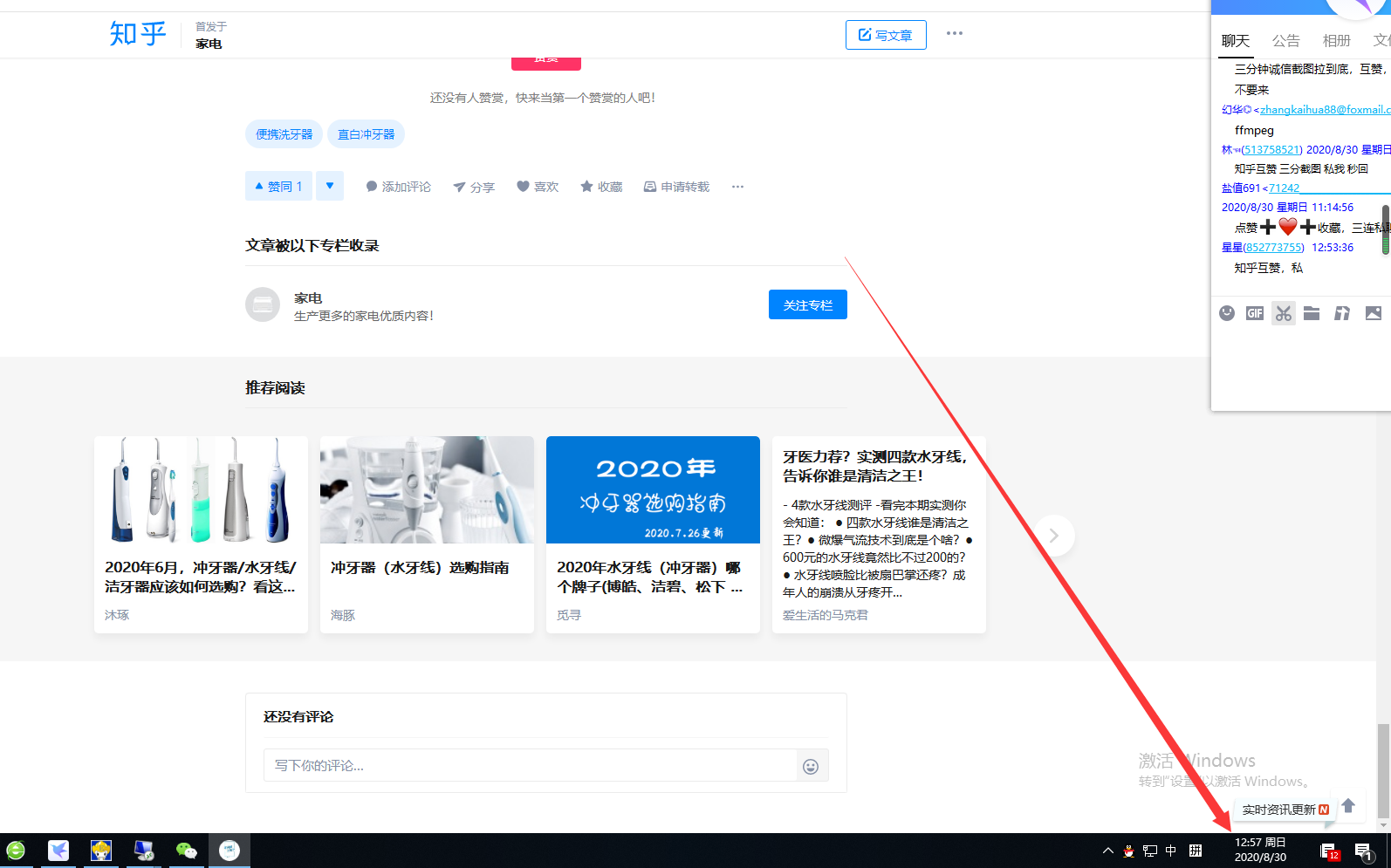Open recommended article 冲牙器（水牙线）选购指南
This screenshot has width=1391, height=868.
tap(427, 535)
